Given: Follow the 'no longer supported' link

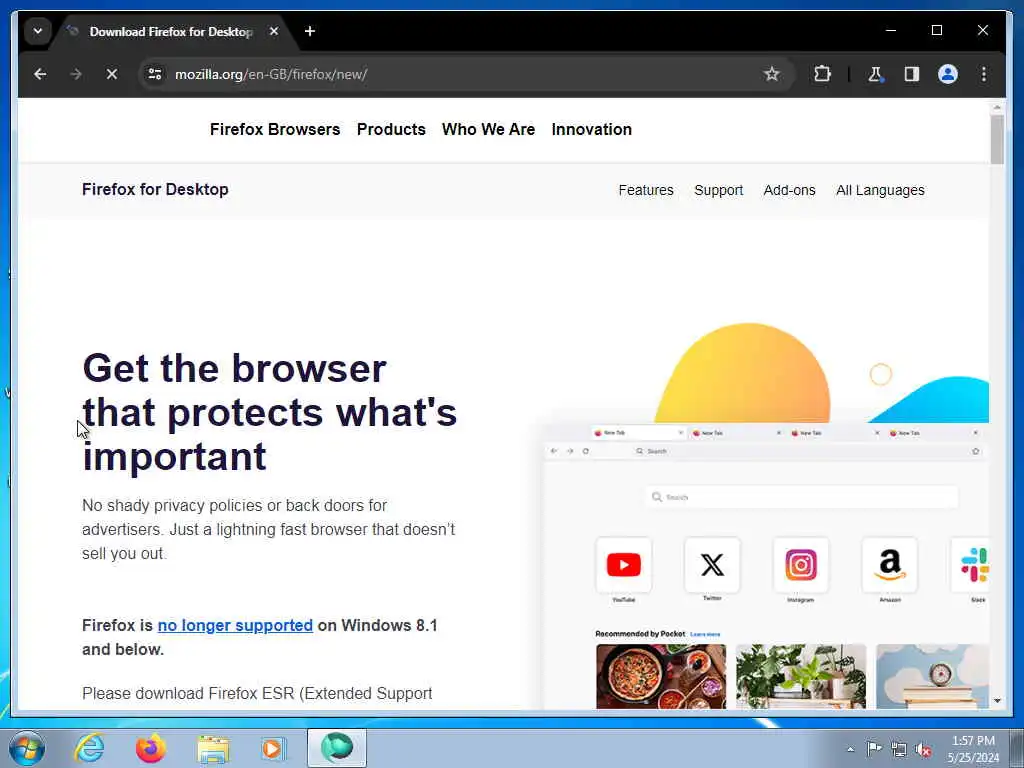Looking at the screenshot, I should [x=235, y=625].
